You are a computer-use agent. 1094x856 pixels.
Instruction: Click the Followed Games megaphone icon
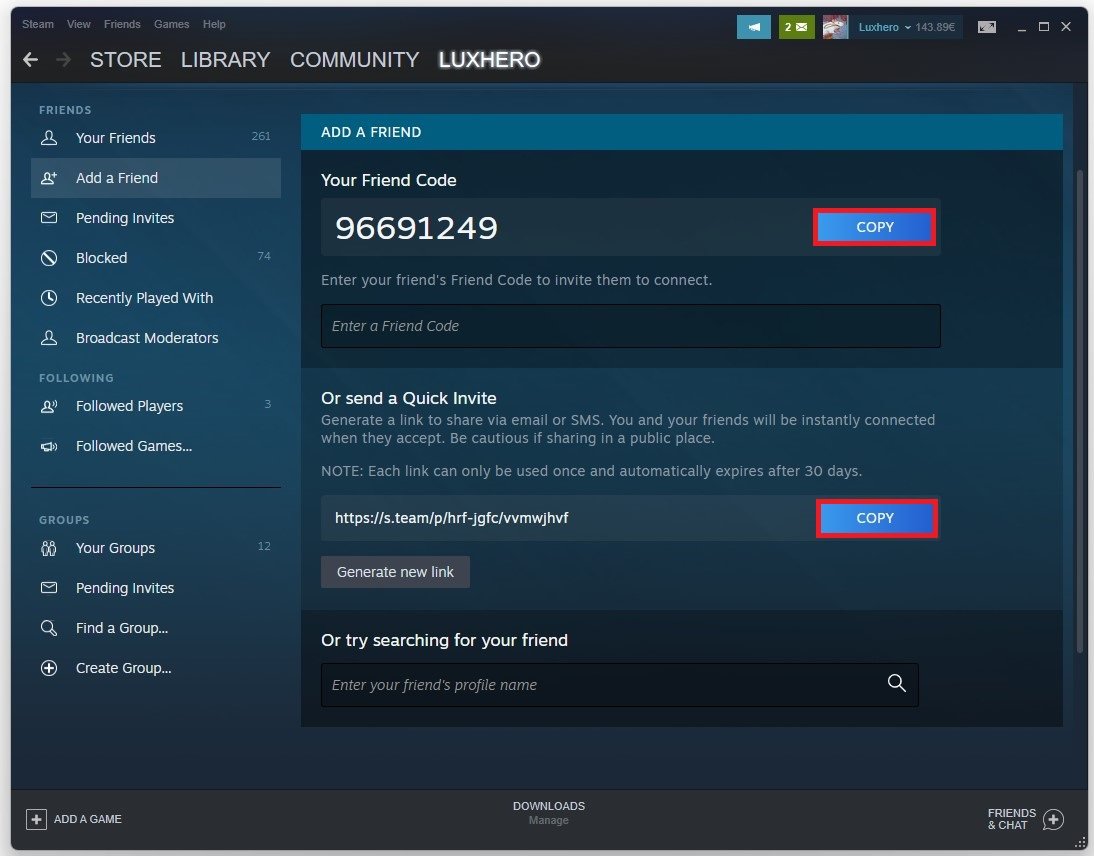[49, 446]
